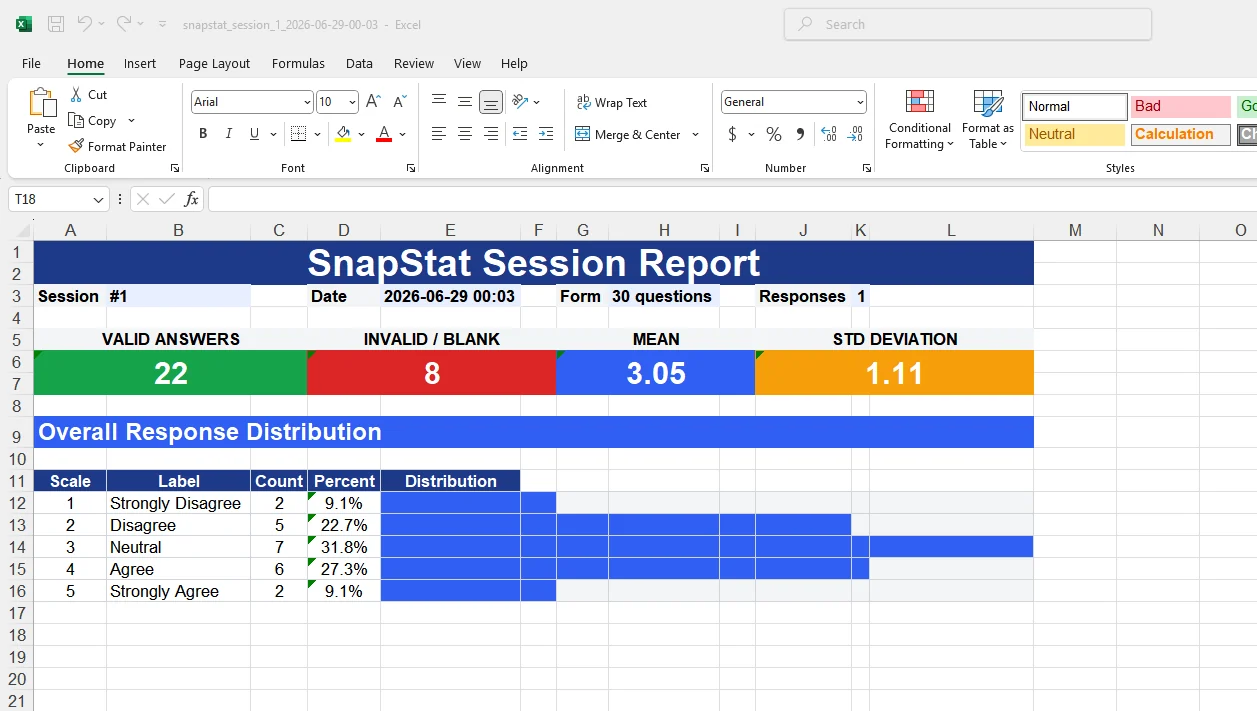Apply Percent Style format
The height and width of the screenshot is (711, 1257).
774,134
